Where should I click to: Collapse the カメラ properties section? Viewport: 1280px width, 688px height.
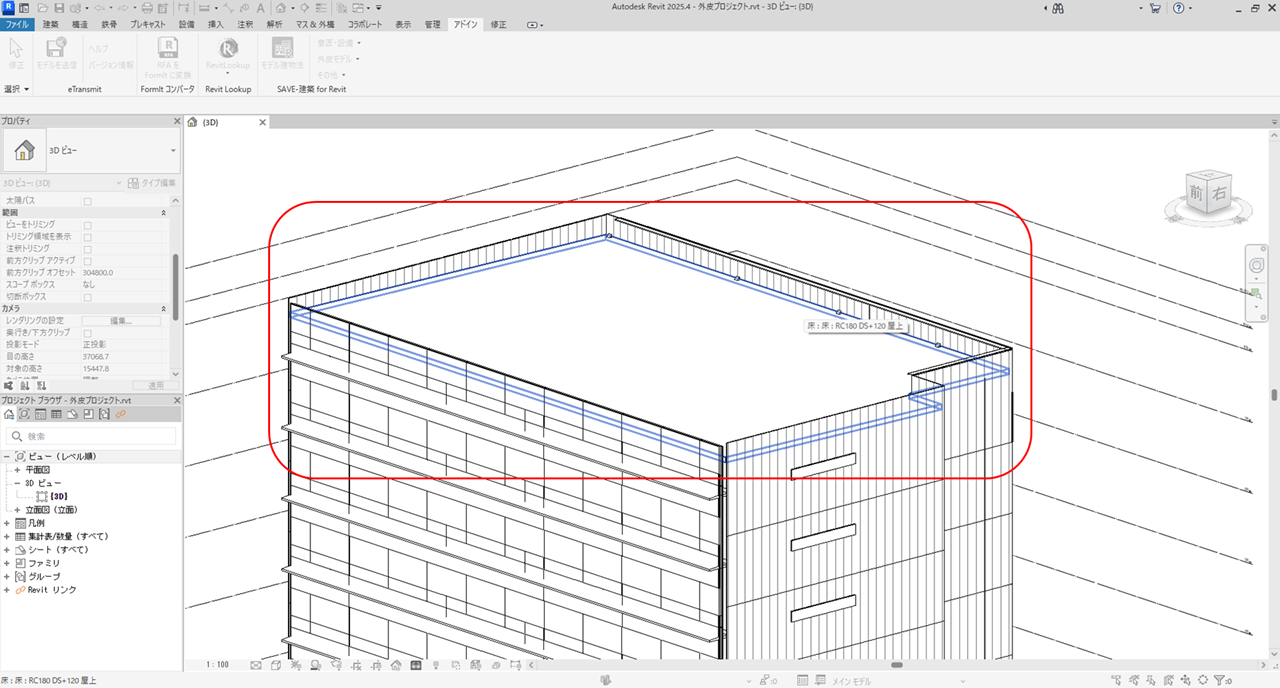coord(164,309)
